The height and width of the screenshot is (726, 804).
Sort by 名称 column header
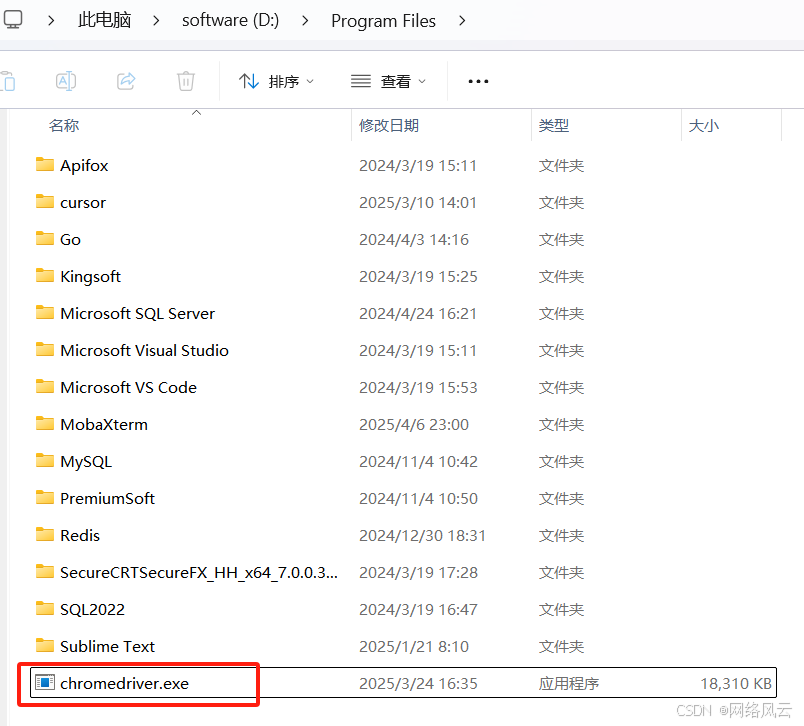click(64, 126)
